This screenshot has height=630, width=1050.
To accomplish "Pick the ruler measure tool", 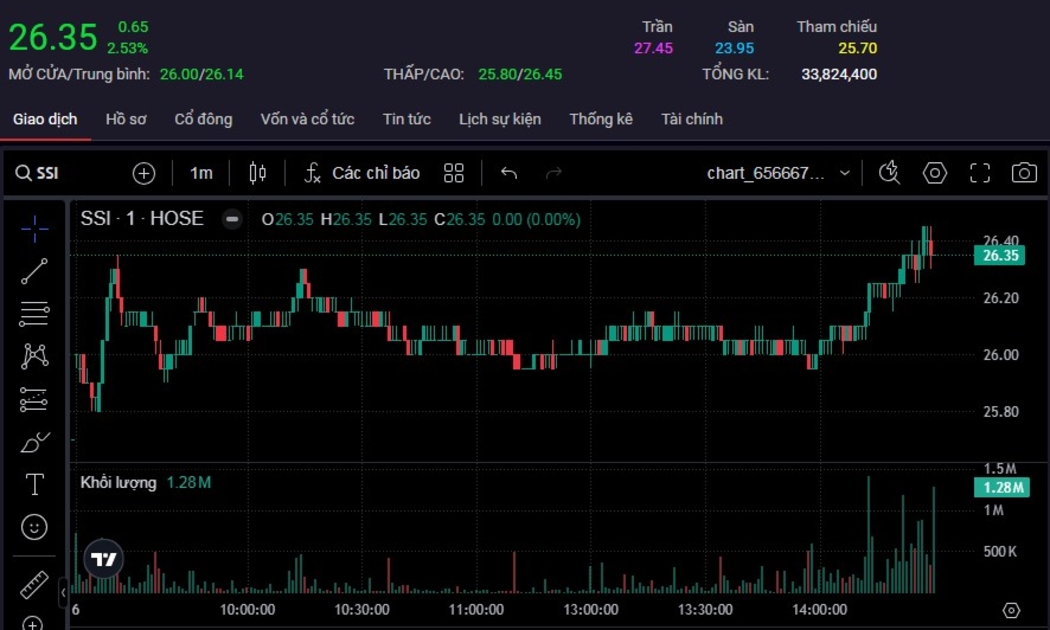I will click(x=34, y=584).
